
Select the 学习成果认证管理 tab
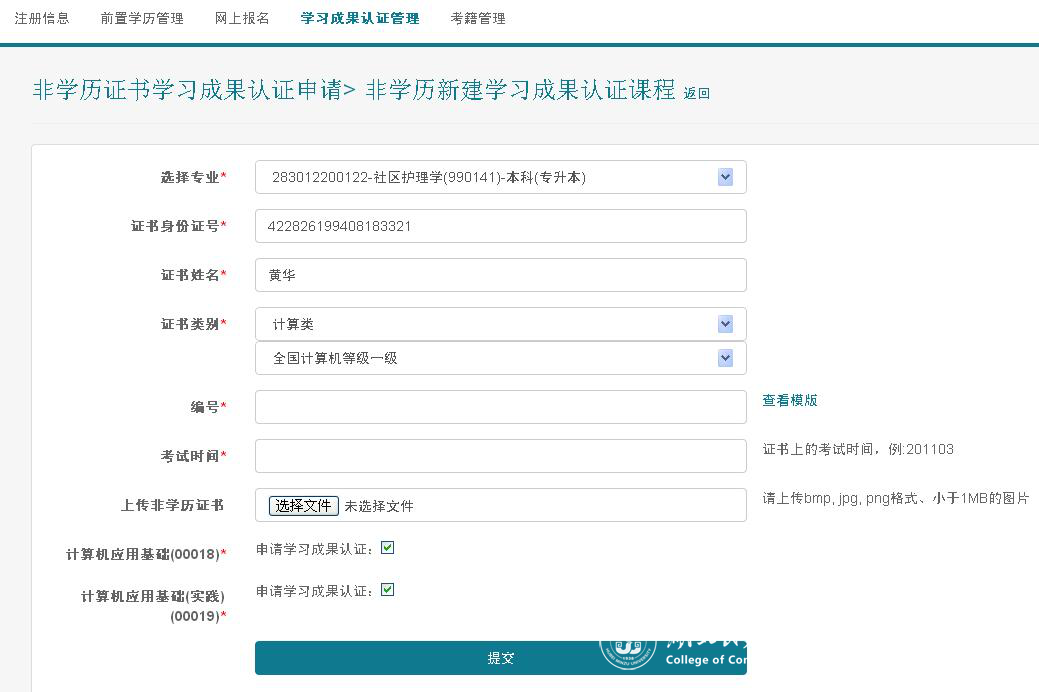[360, 18]
